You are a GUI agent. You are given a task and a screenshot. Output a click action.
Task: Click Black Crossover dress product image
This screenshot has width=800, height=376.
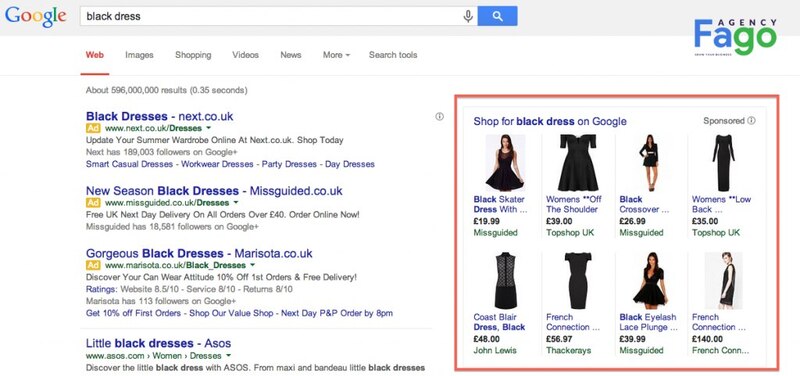point(649,163)
